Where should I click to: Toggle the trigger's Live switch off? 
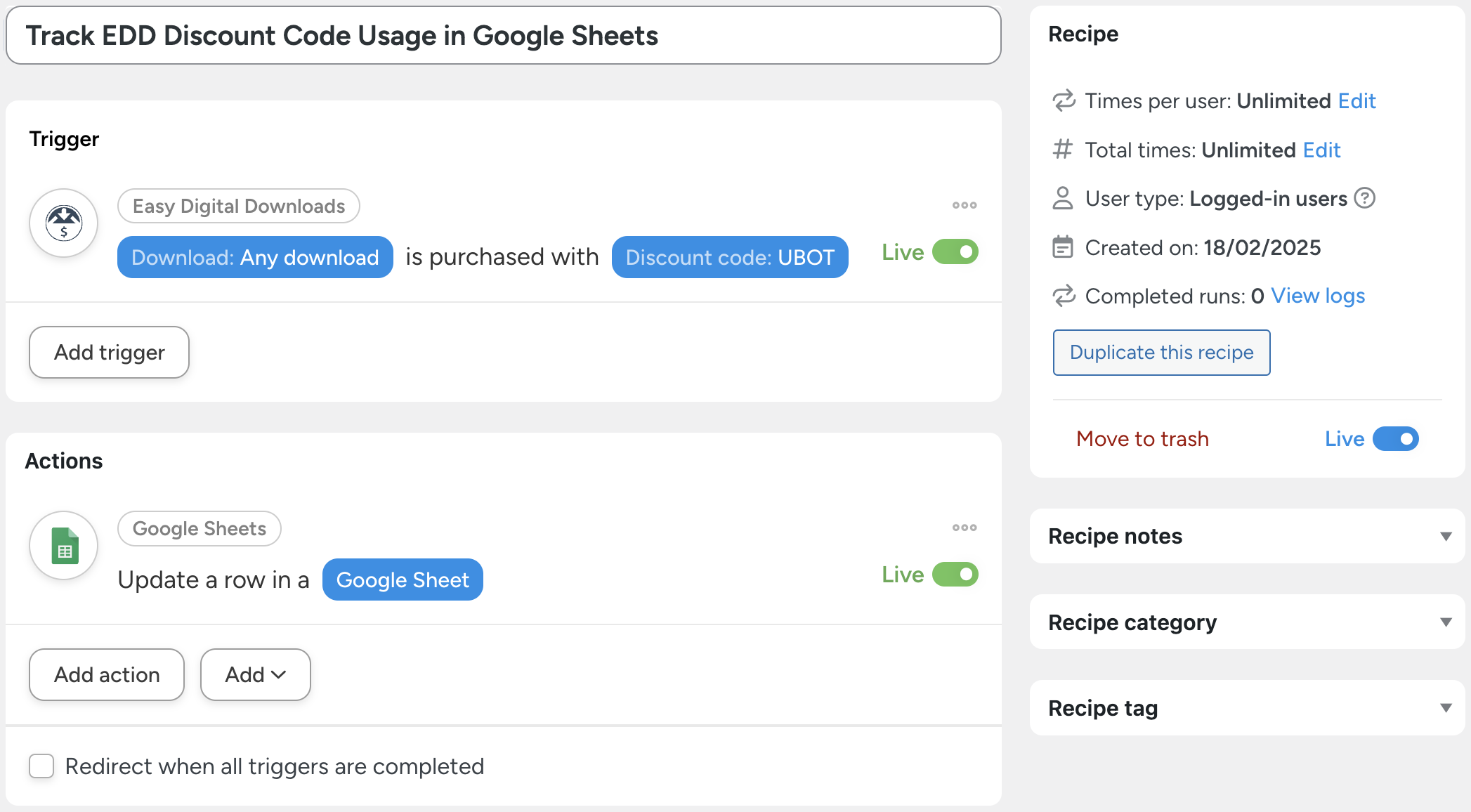coord(955,252)
